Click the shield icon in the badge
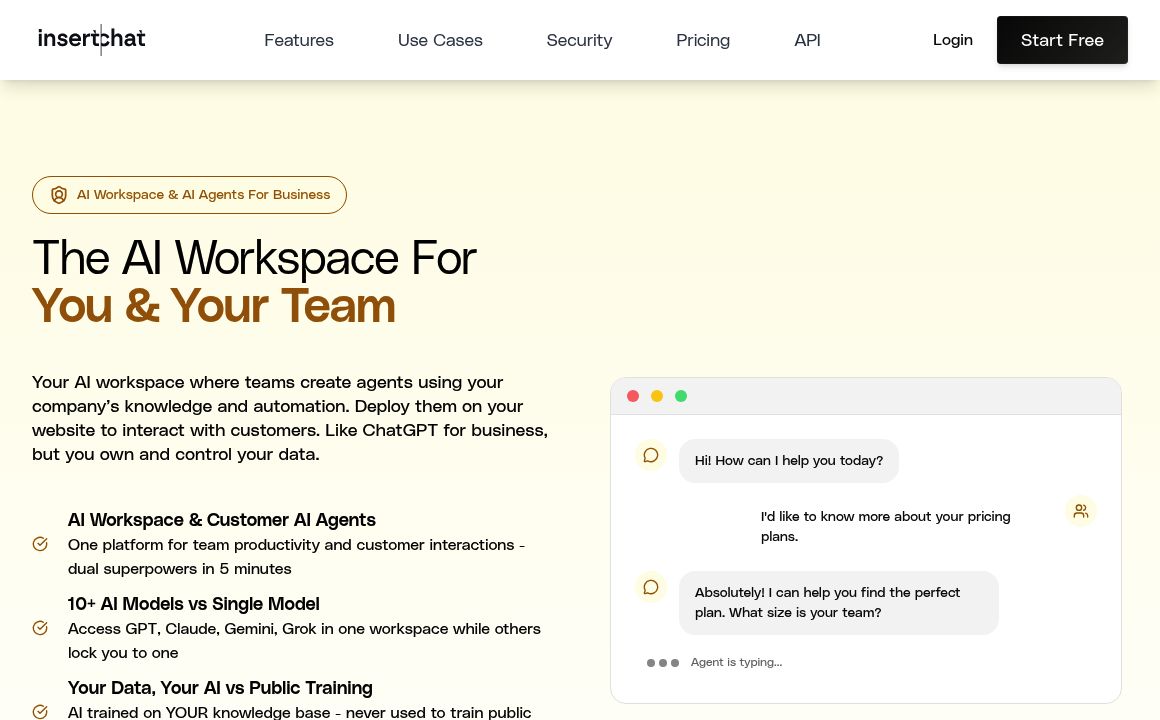 (59, 195)
